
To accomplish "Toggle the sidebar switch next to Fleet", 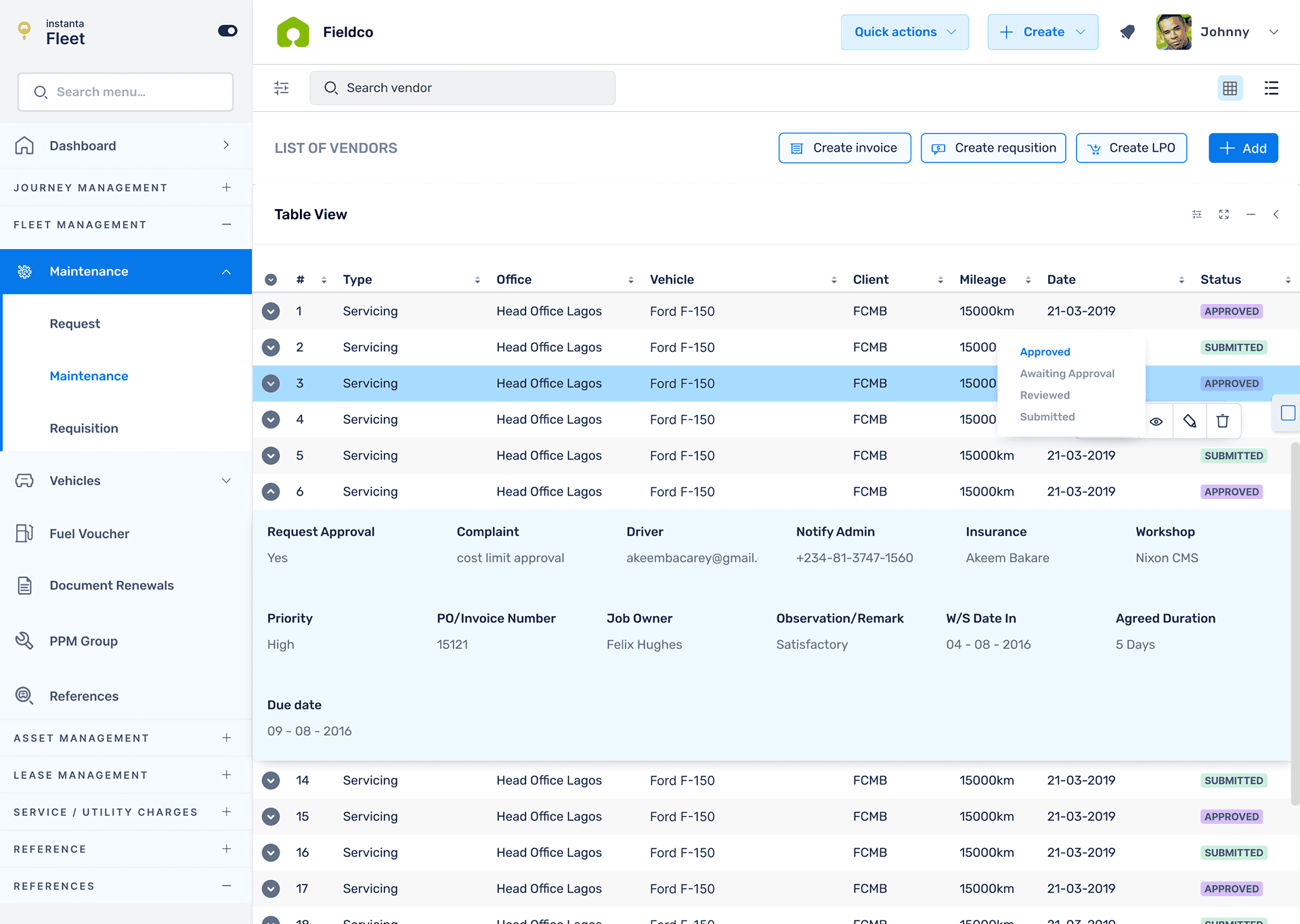I will click(x=227, y=31).
